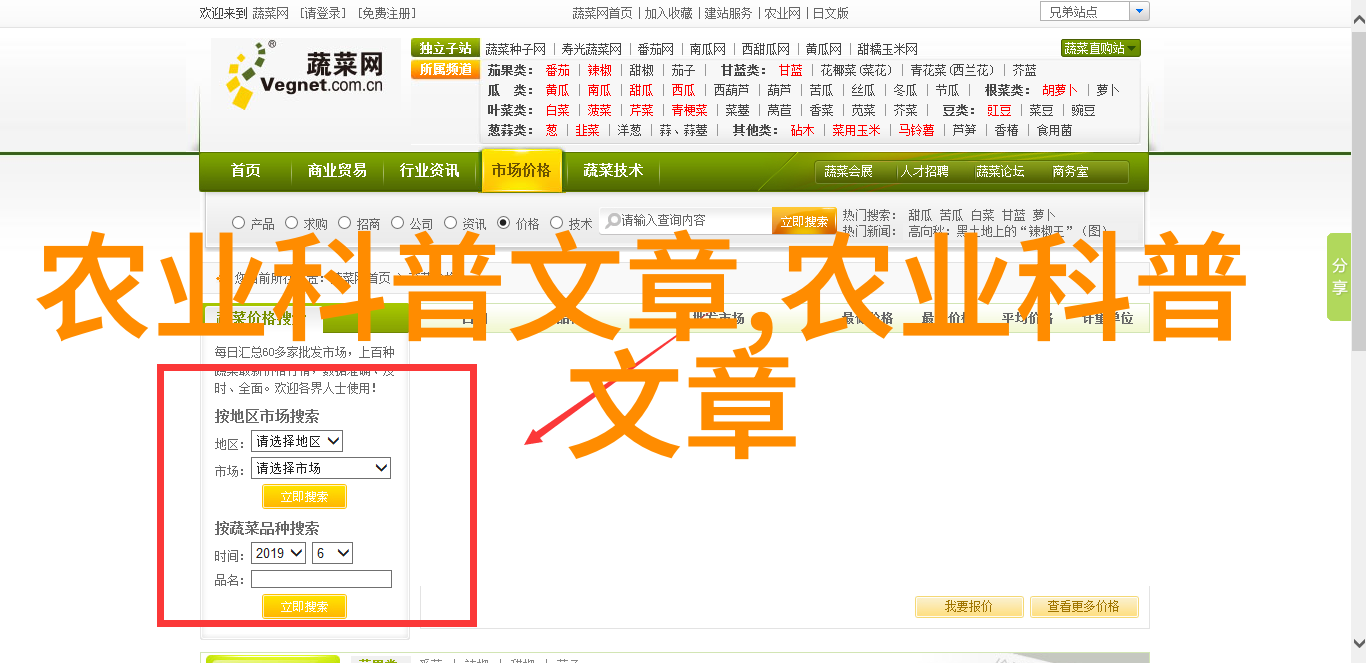Open the 行业资讯 nav tab
Image resolution: width=1366 pixels, height=663 pixels.
click(x=430, y=171)
